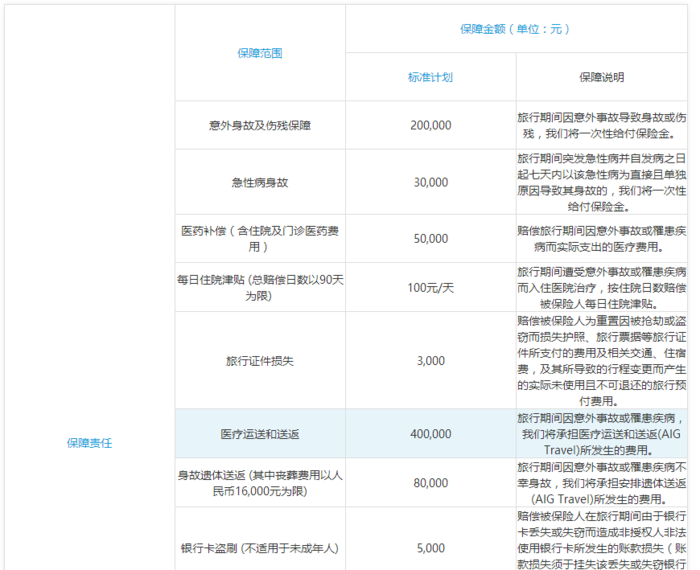The width and height of the screenshot is (700, 570).
Task: Select the highlighted 医疗运送和送返 cell
Action: (260, 434)
